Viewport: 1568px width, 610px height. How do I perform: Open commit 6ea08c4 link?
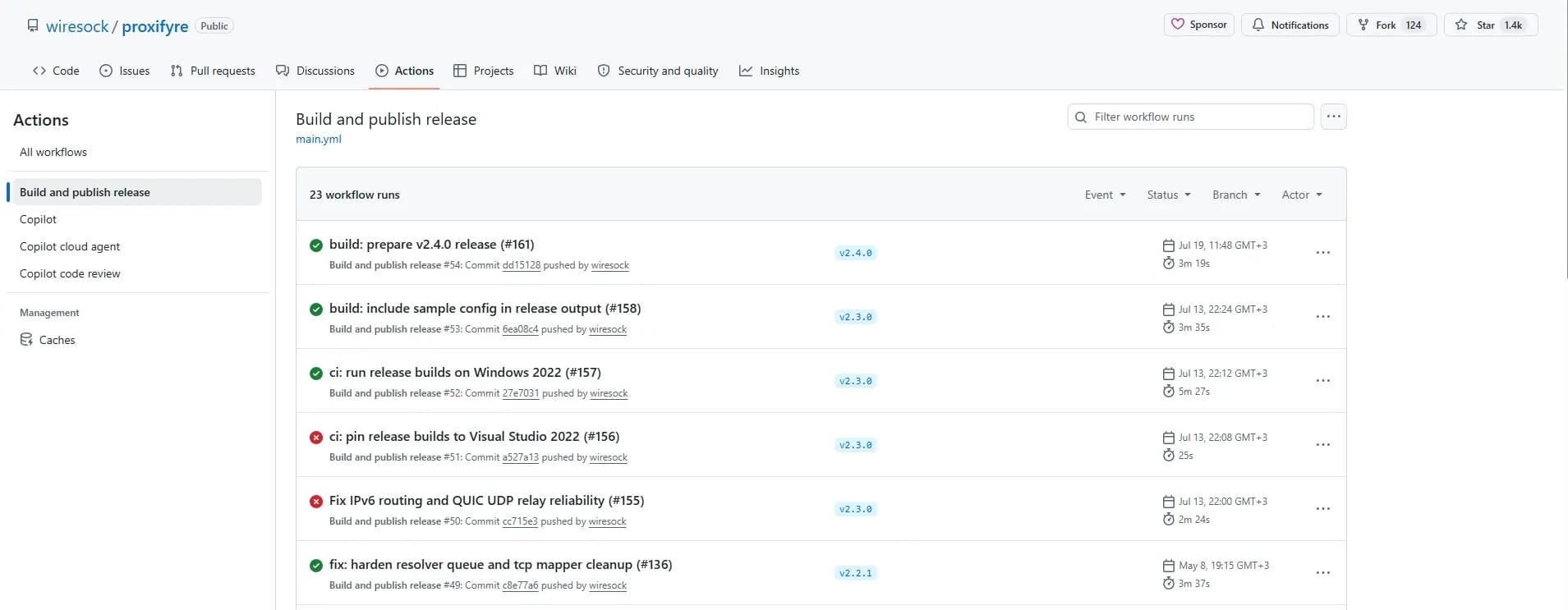(x=520, y=329)
